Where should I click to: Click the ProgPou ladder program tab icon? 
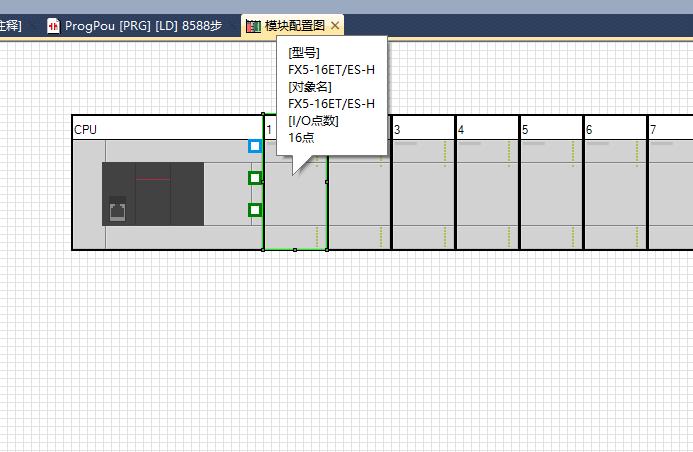54,26
